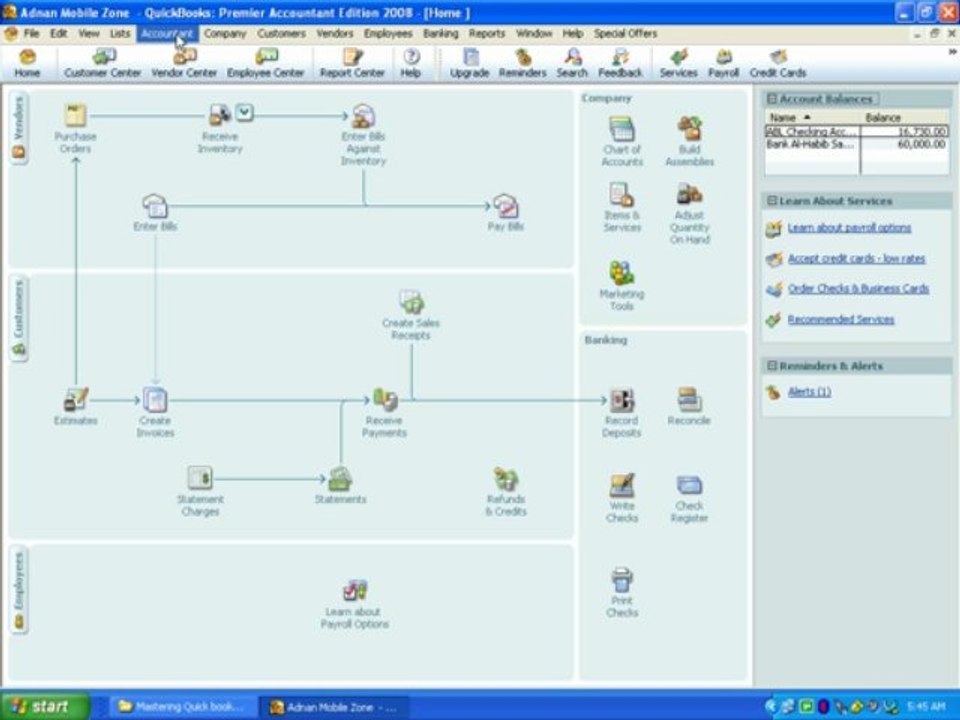
Task: Open Services from toolbar
Action: click(x=678, y=64)
